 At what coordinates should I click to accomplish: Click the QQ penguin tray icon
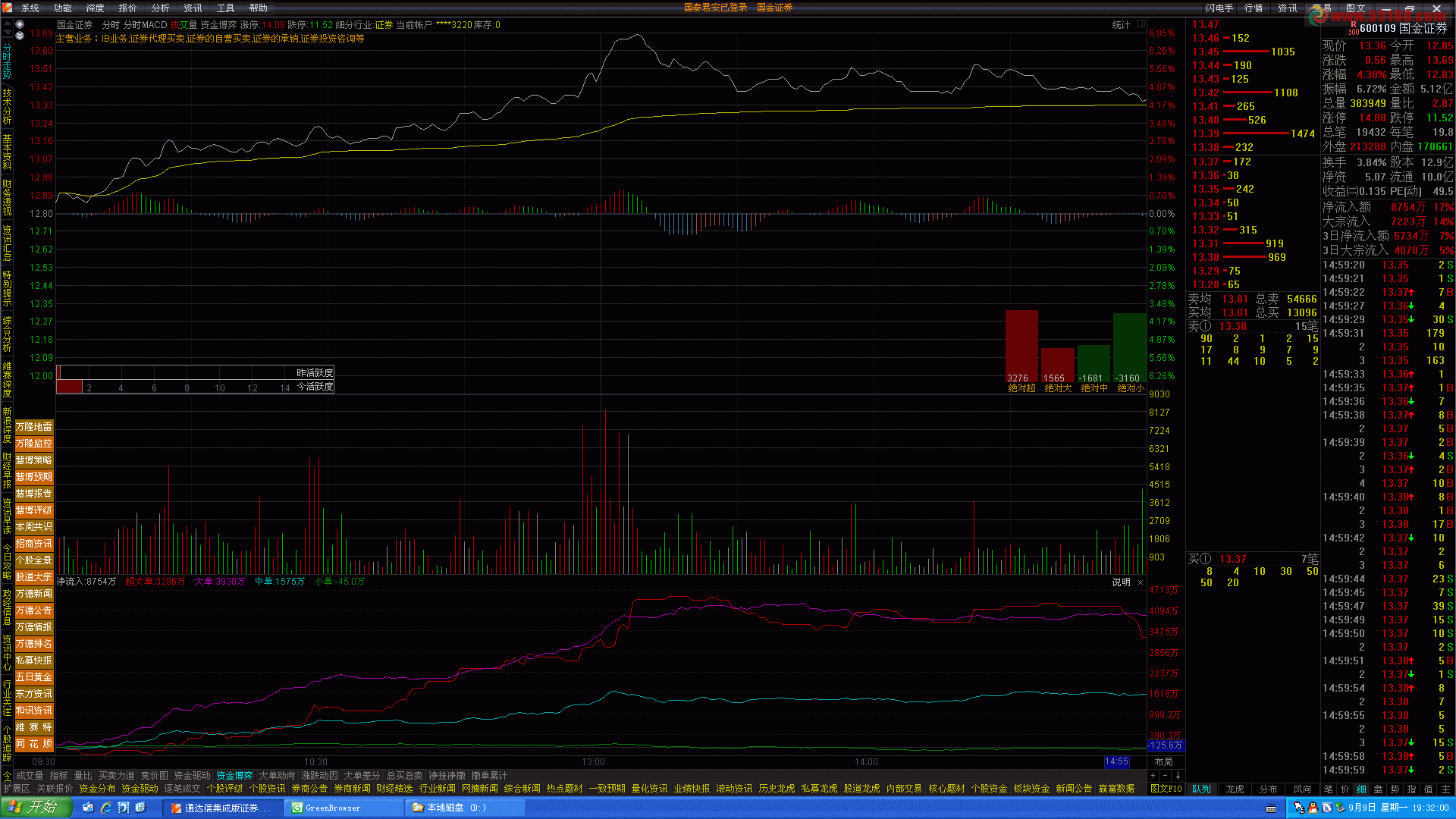(1313, 808)
